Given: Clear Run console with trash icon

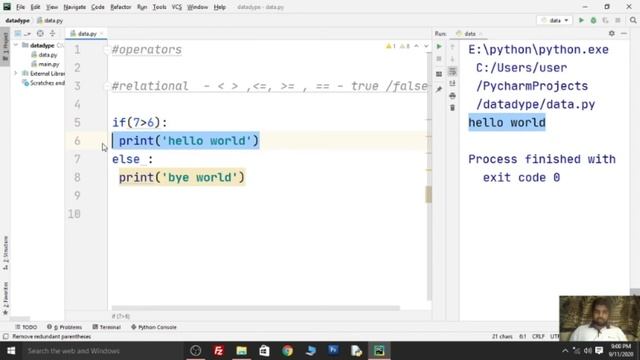Looking at the screenshot, I should [x=452, y=108].
